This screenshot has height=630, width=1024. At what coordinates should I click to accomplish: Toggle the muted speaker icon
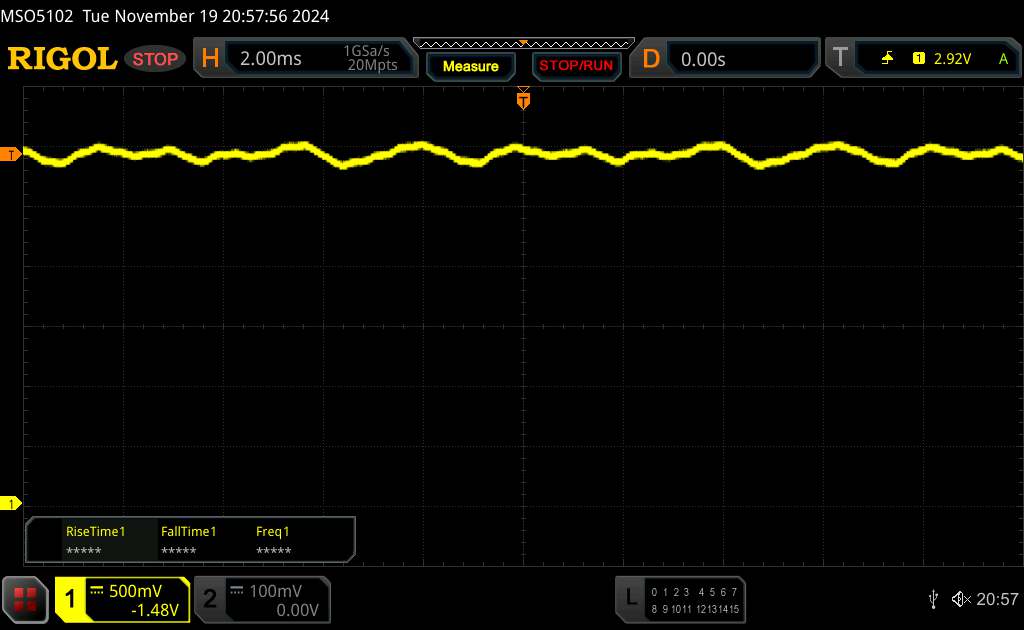[x=961, y=599]
